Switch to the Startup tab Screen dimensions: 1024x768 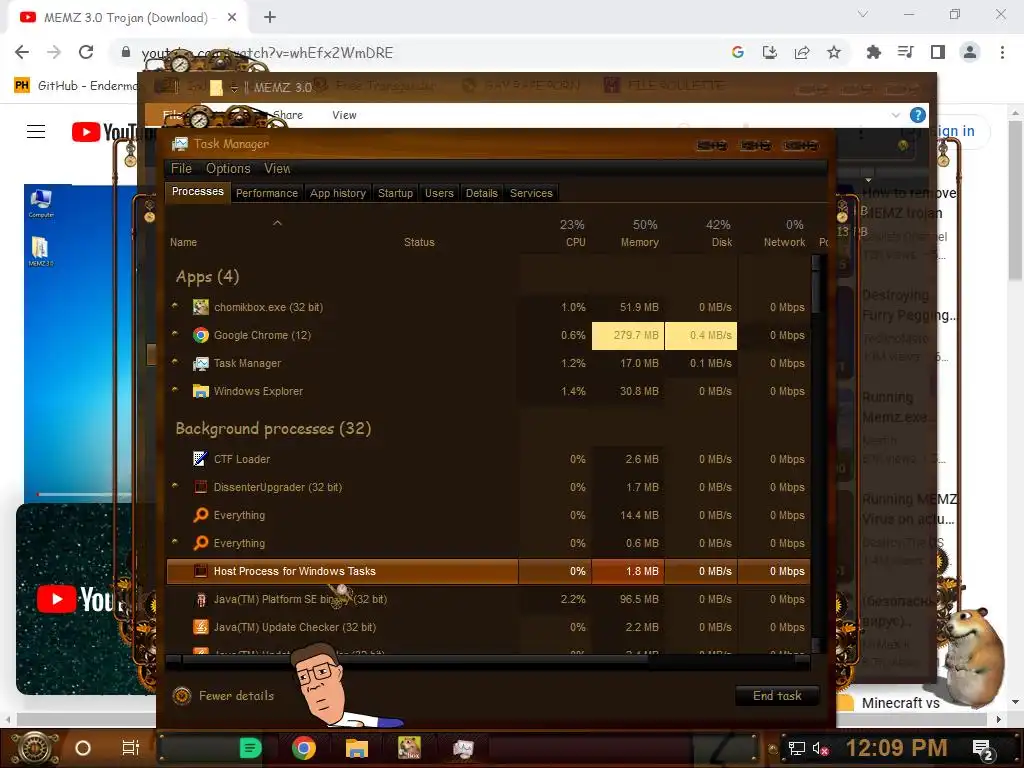coord(395,193)
